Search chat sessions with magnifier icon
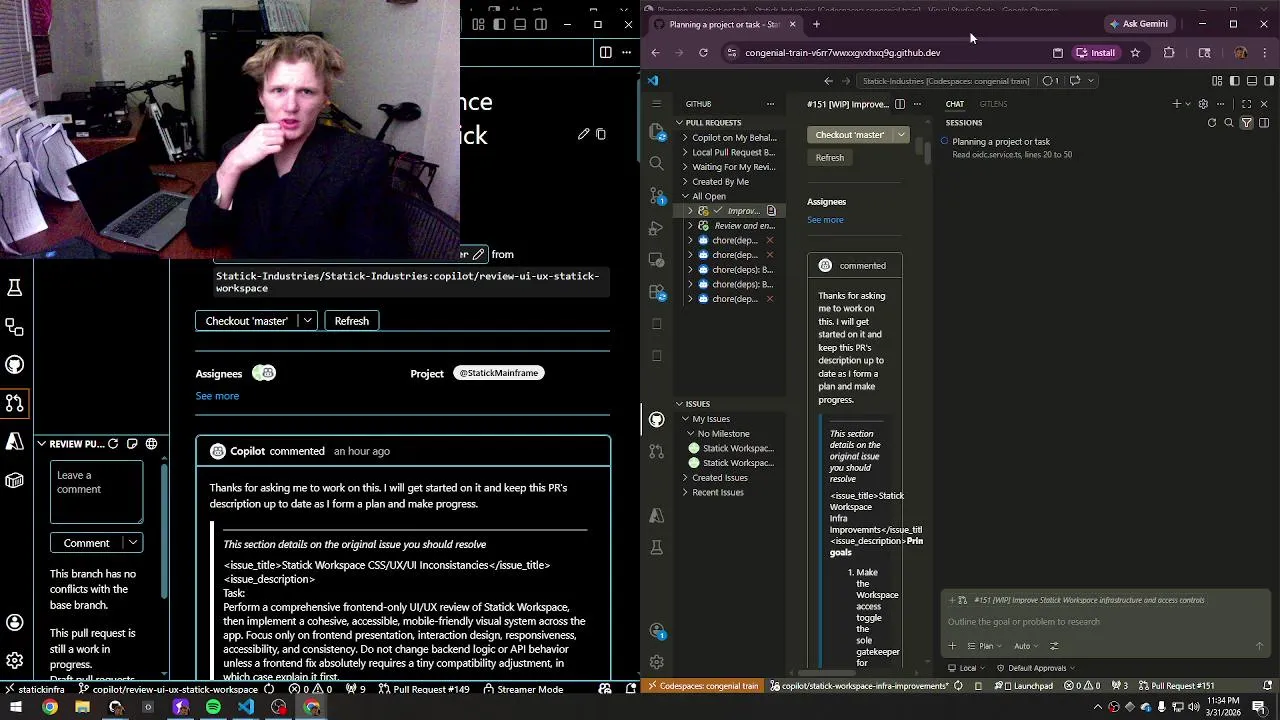 (1229, 123)
